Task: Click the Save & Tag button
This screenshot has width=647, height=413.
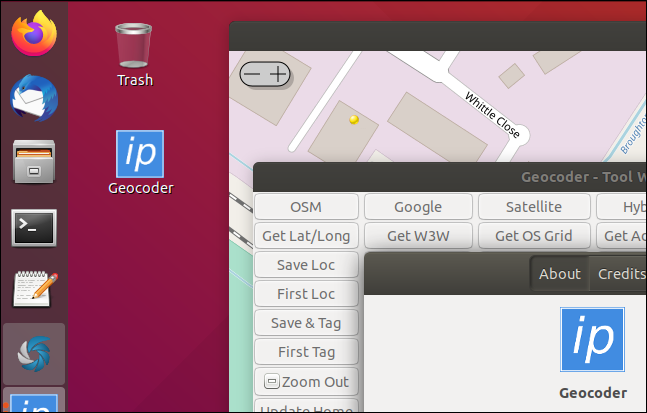Action: 306,323
